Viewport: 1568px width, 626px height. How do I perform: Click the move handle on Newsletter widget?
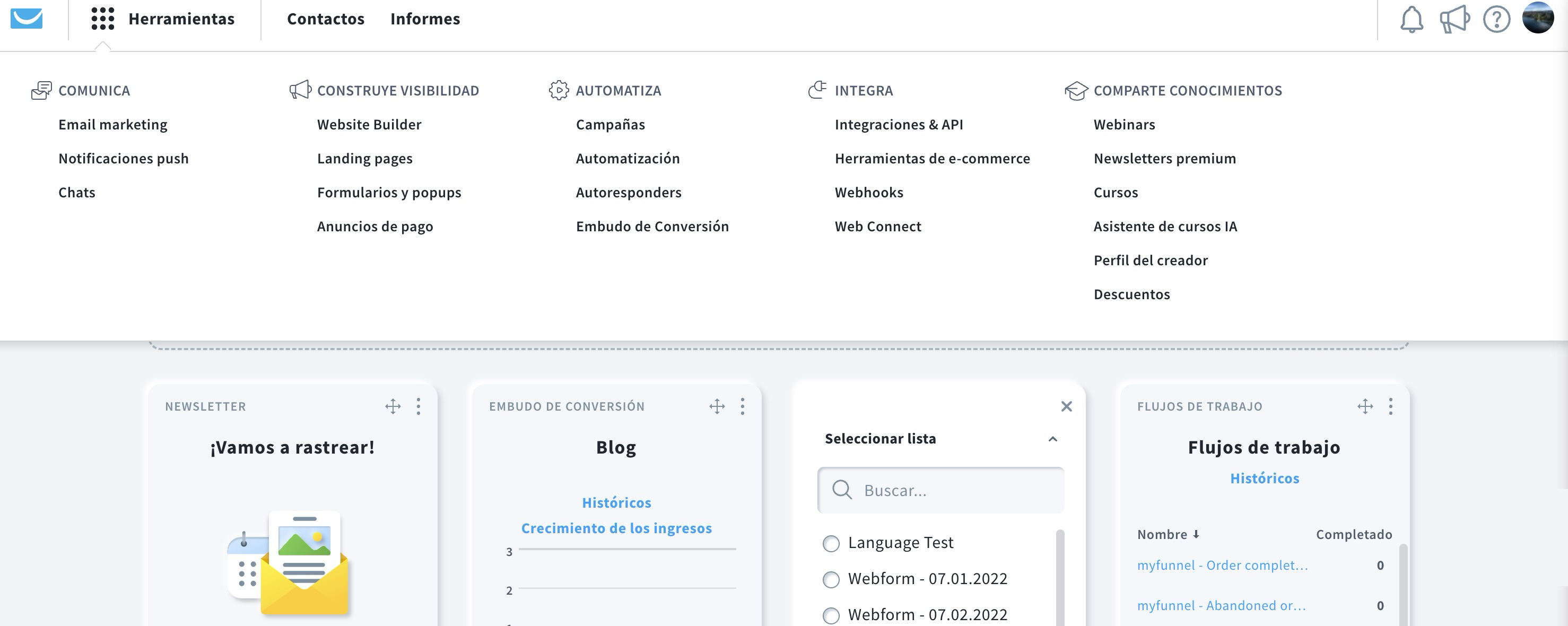pos(393,406)
